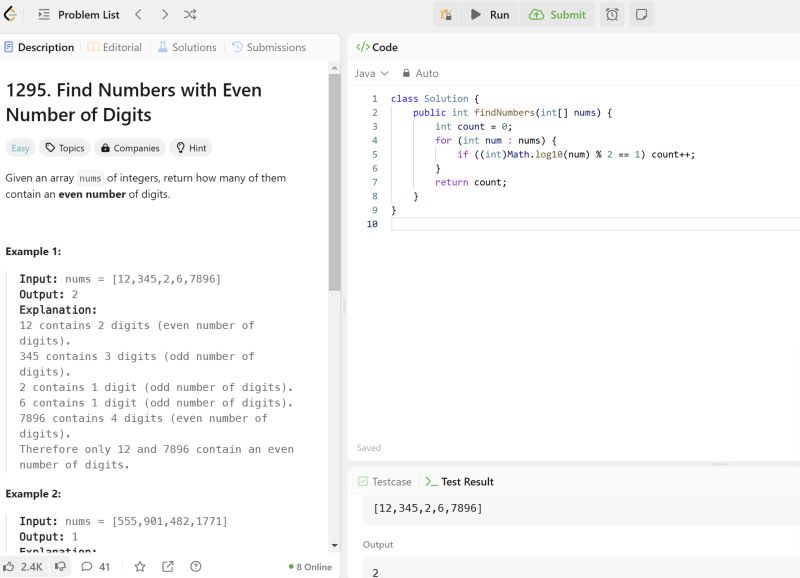Run the code
This screenshot has height=578, width=800.
[x=490, y=15]
